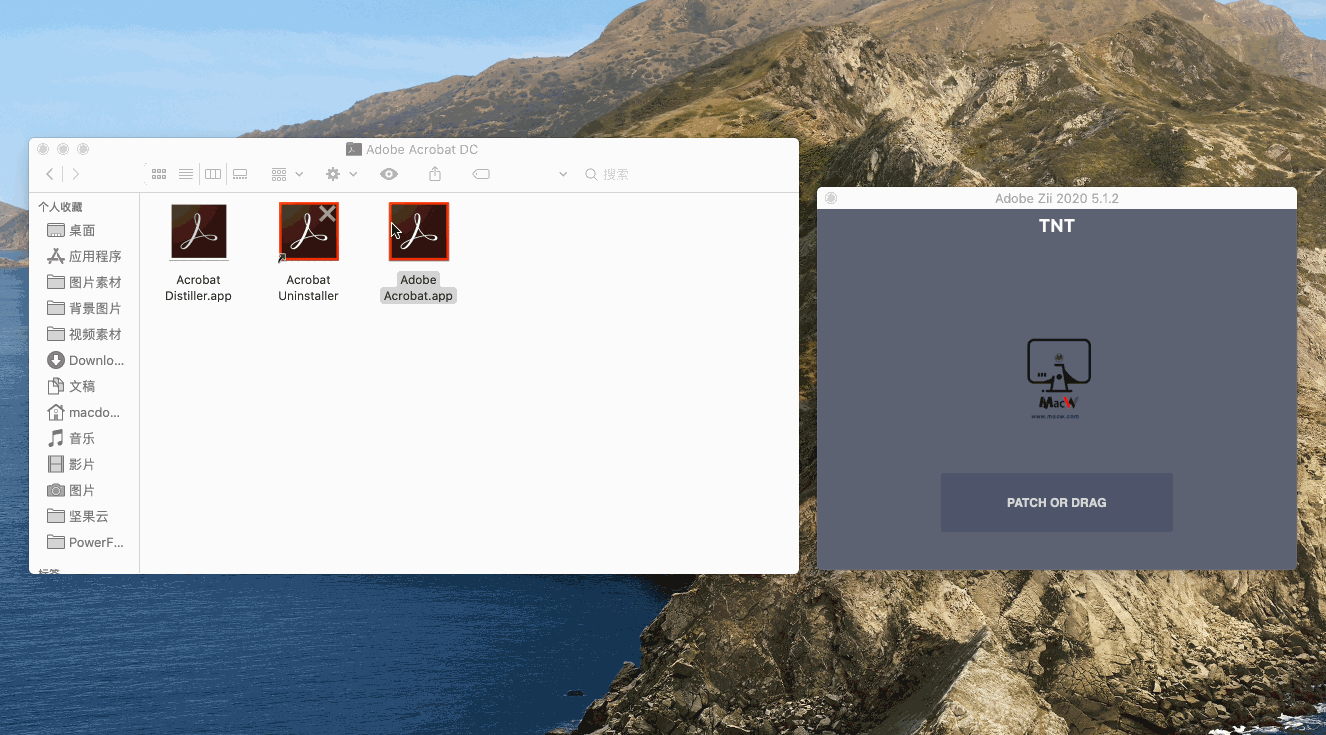Click the tag icon in the toolbar
Image resolution: width=1326 pixels, height=735 pixels.
[x=481, y=173]
